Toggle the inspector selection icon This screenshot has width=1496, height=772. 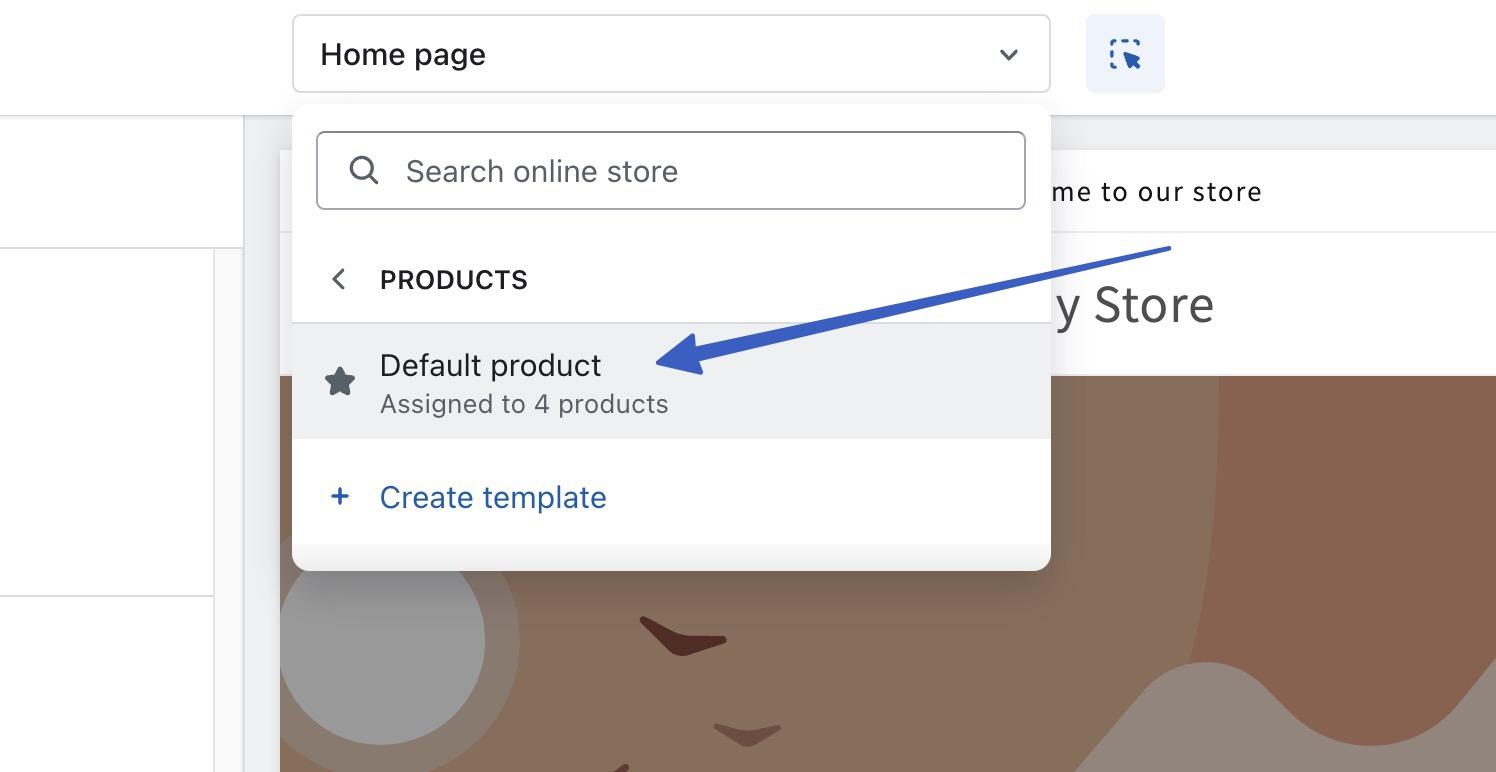pos(1125,54)
